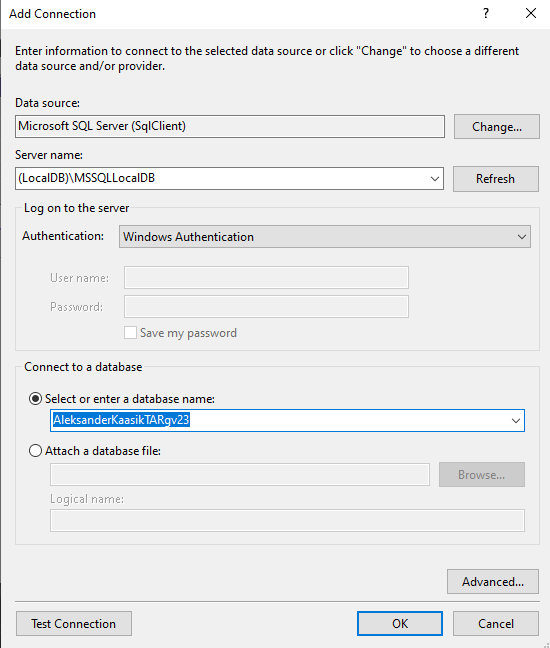Choose the 'Attach a database file' radio button
Image resolution: width=550 pixels, height=648 pixels.
point(36,450)
